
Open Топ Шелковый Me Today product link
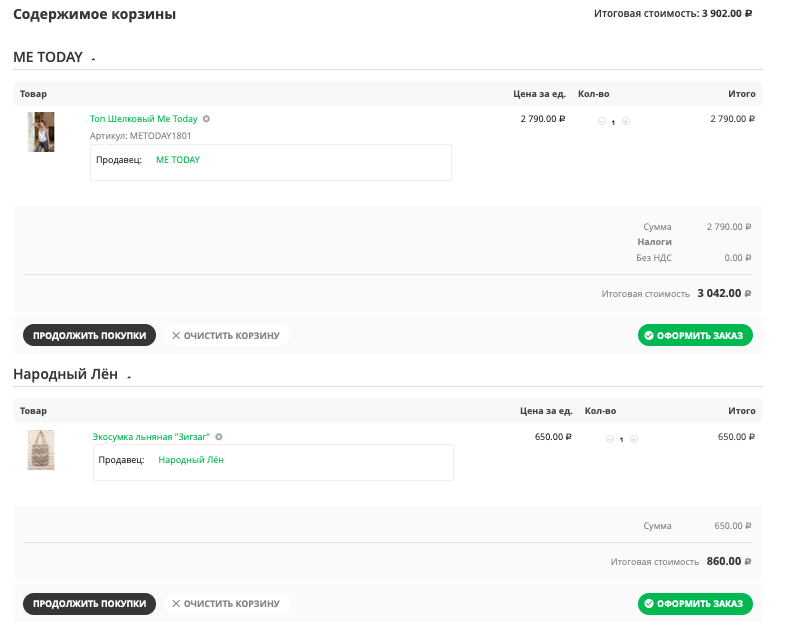pos(144,119)
